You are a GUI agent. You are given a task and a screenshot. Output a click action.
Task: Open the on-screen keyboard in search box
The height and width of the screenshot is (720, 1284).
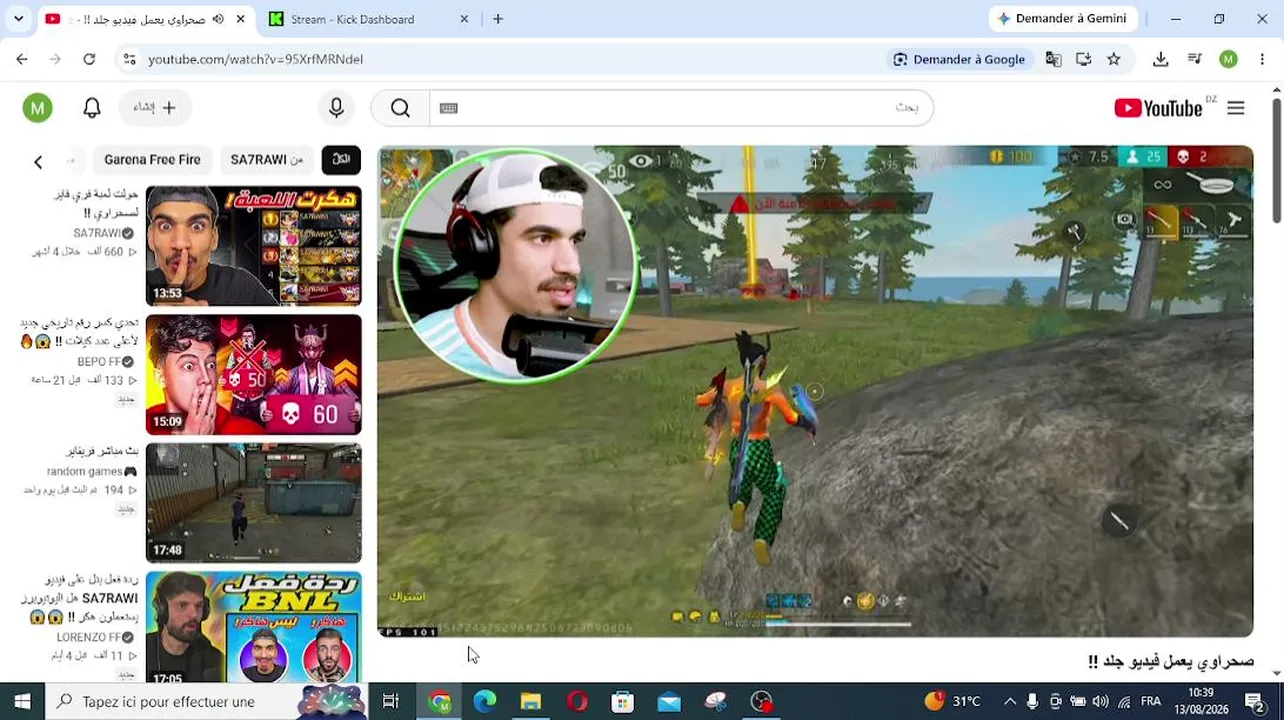click(449, 108)
